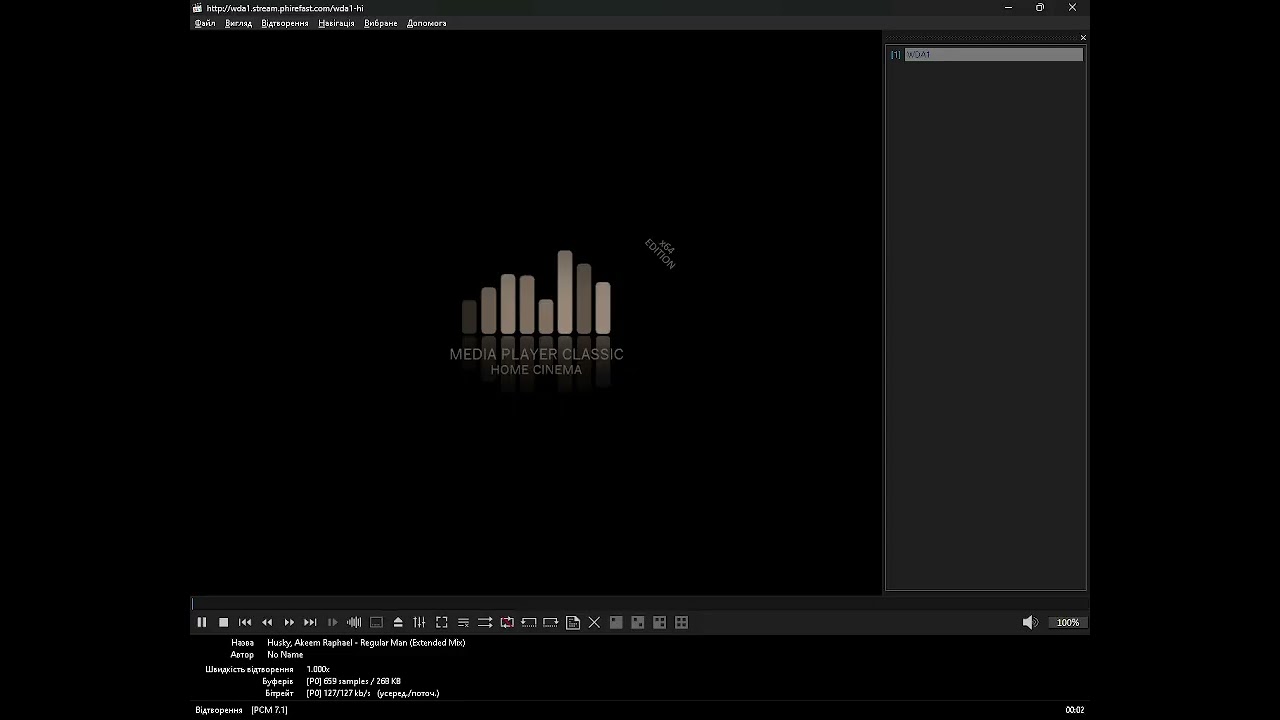This screenshot has height=720, width=1280.
Task: Open the Навігація menu
Action: click(336, 23)
